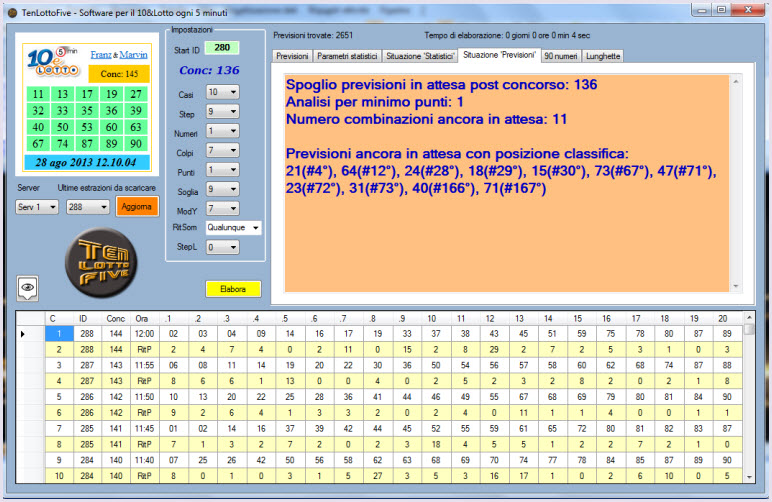Click the 10eLotto 5min logo

pyautogui.click(x=53, y=62)
